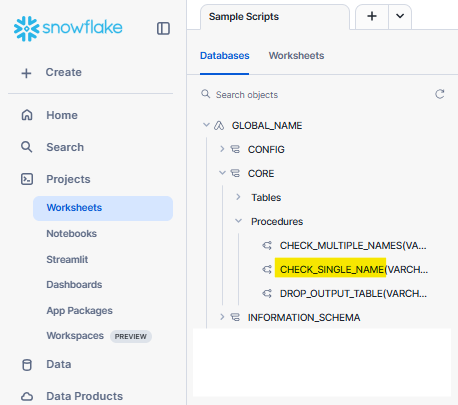The image size is (458, 405).
Task: Select the Procedures folder label
Action: click(x=277, y=222)
